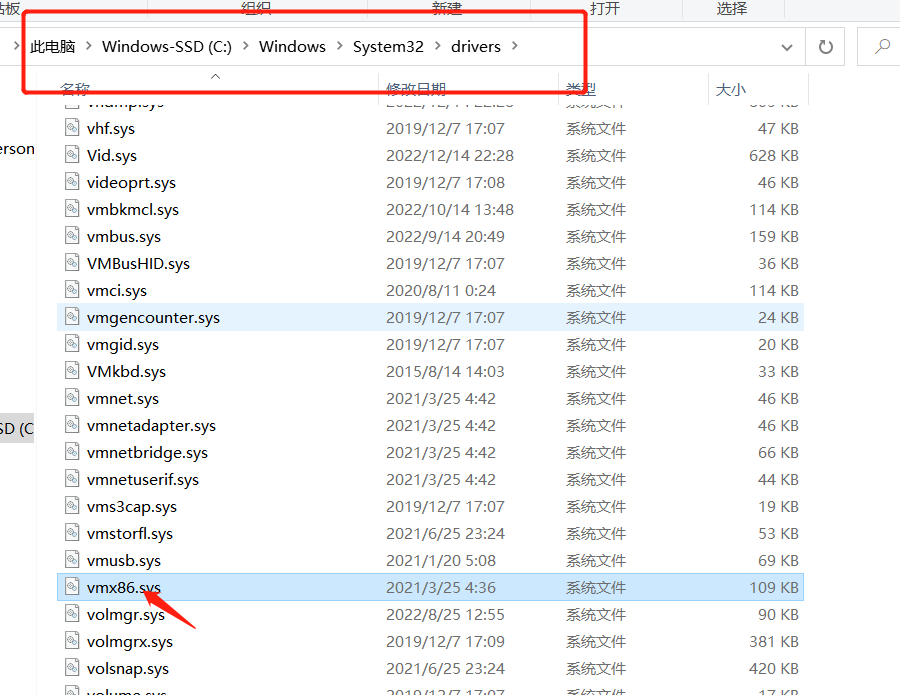Screen dimensions: 900x695
Task: Click the 109 KB size of vmx86.sys
Action: tap(774, 588)
